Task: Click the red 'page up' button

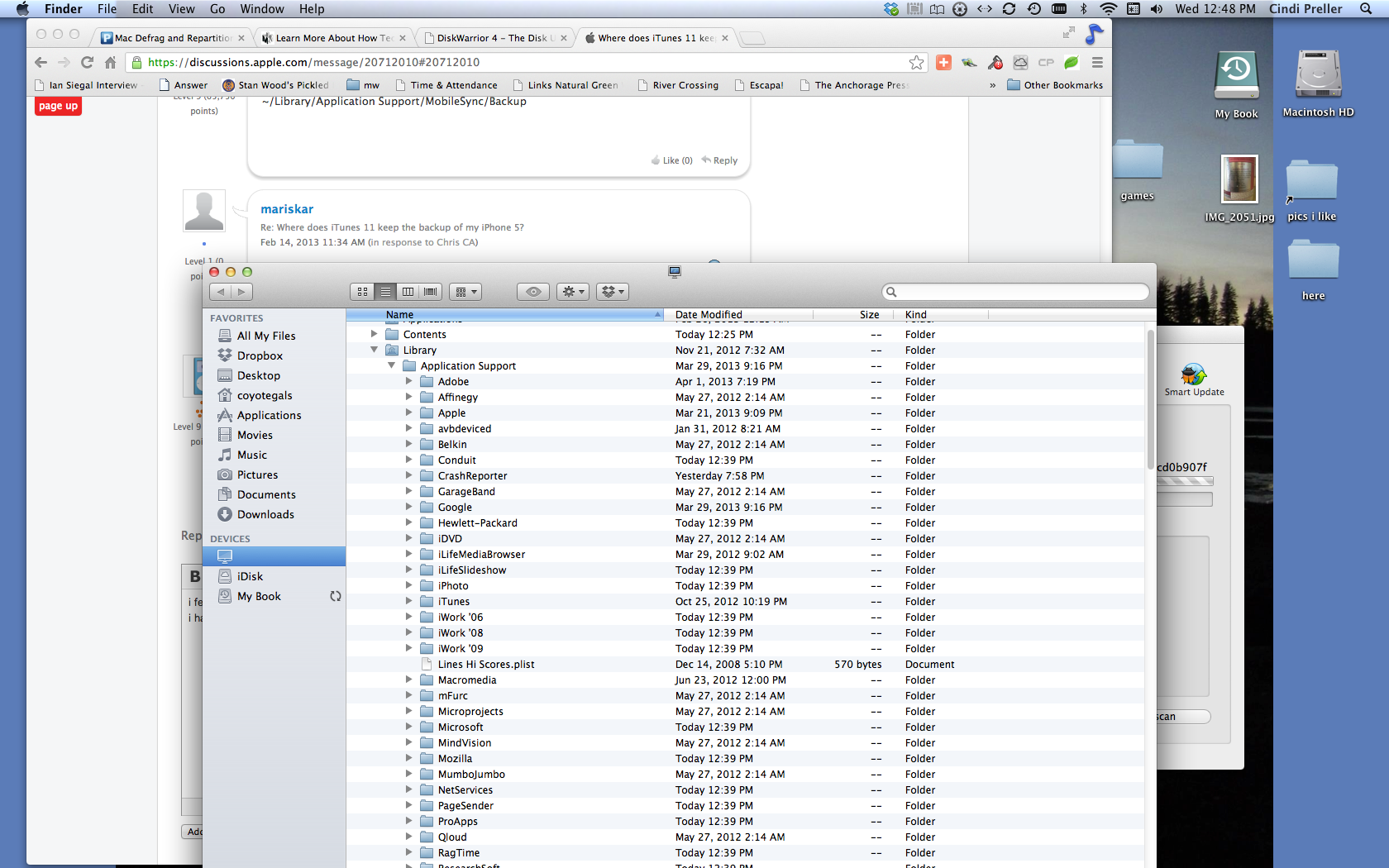Action: coord(58,106)
